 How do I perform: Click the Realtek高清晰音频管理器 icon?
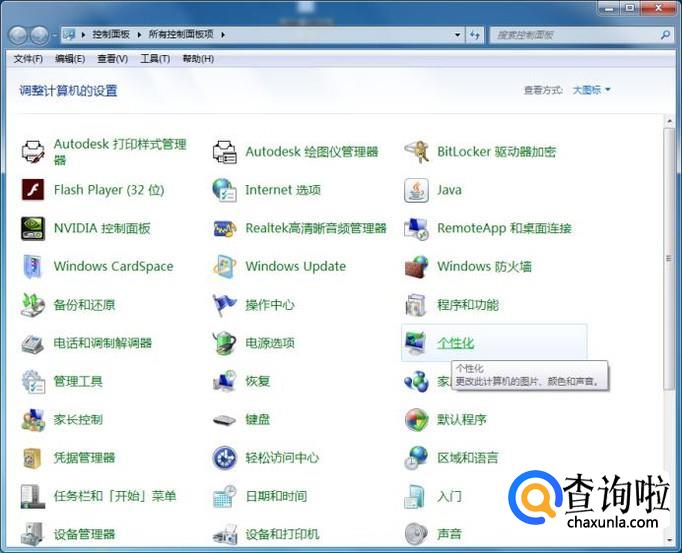tap(224, 228)
